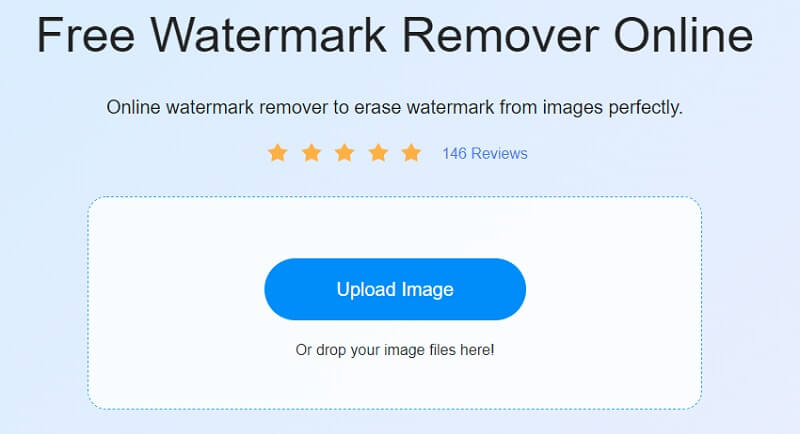Select the word "images" in the subtitle
This screenshot has height=434, width=800.
(572, 109)
